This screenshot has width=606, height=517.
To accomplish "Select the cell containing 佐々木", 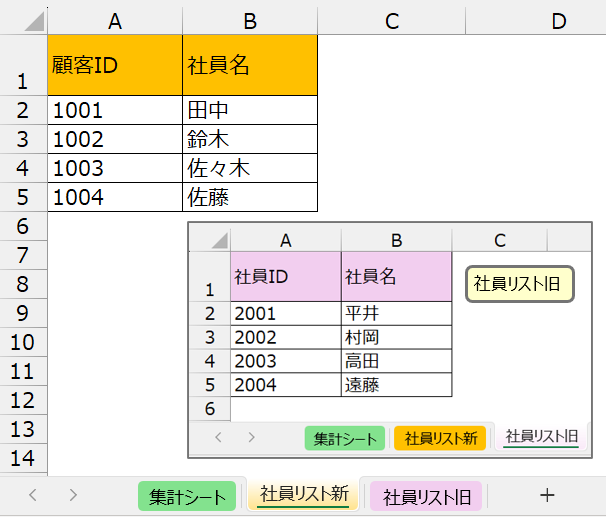I will pos(250,168).
